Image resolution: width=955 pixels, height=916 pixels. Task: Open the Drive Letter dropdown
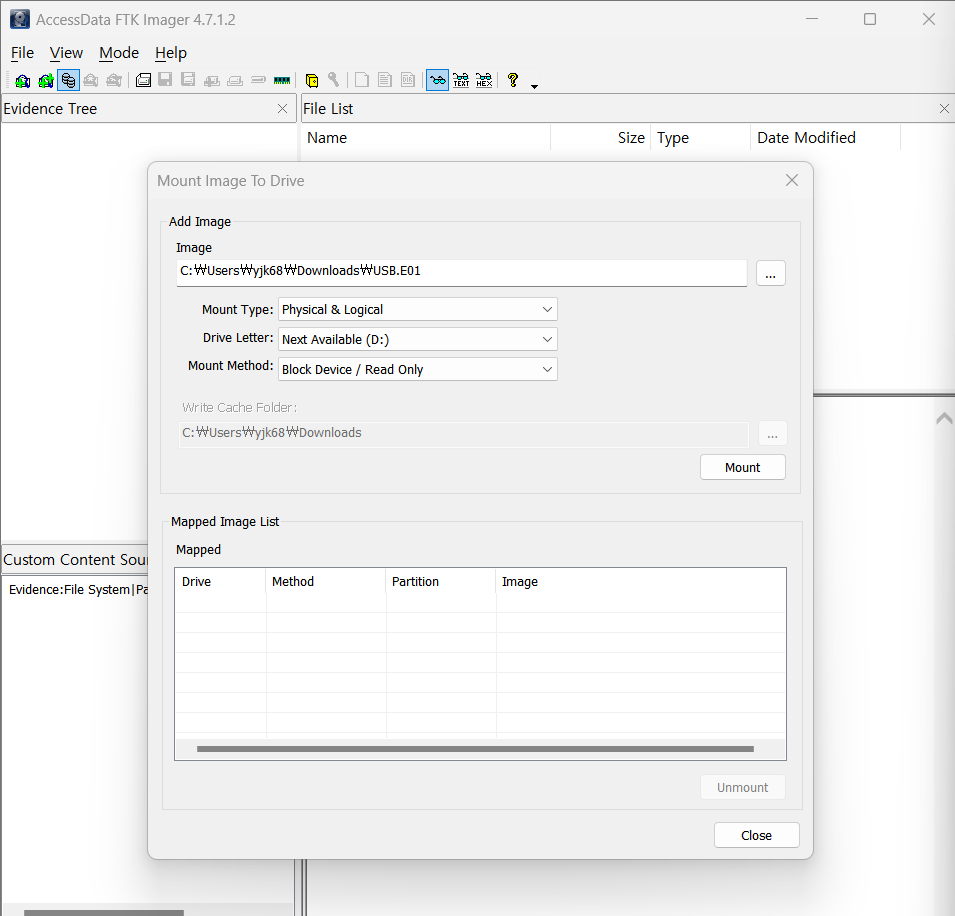pos(418,339)
